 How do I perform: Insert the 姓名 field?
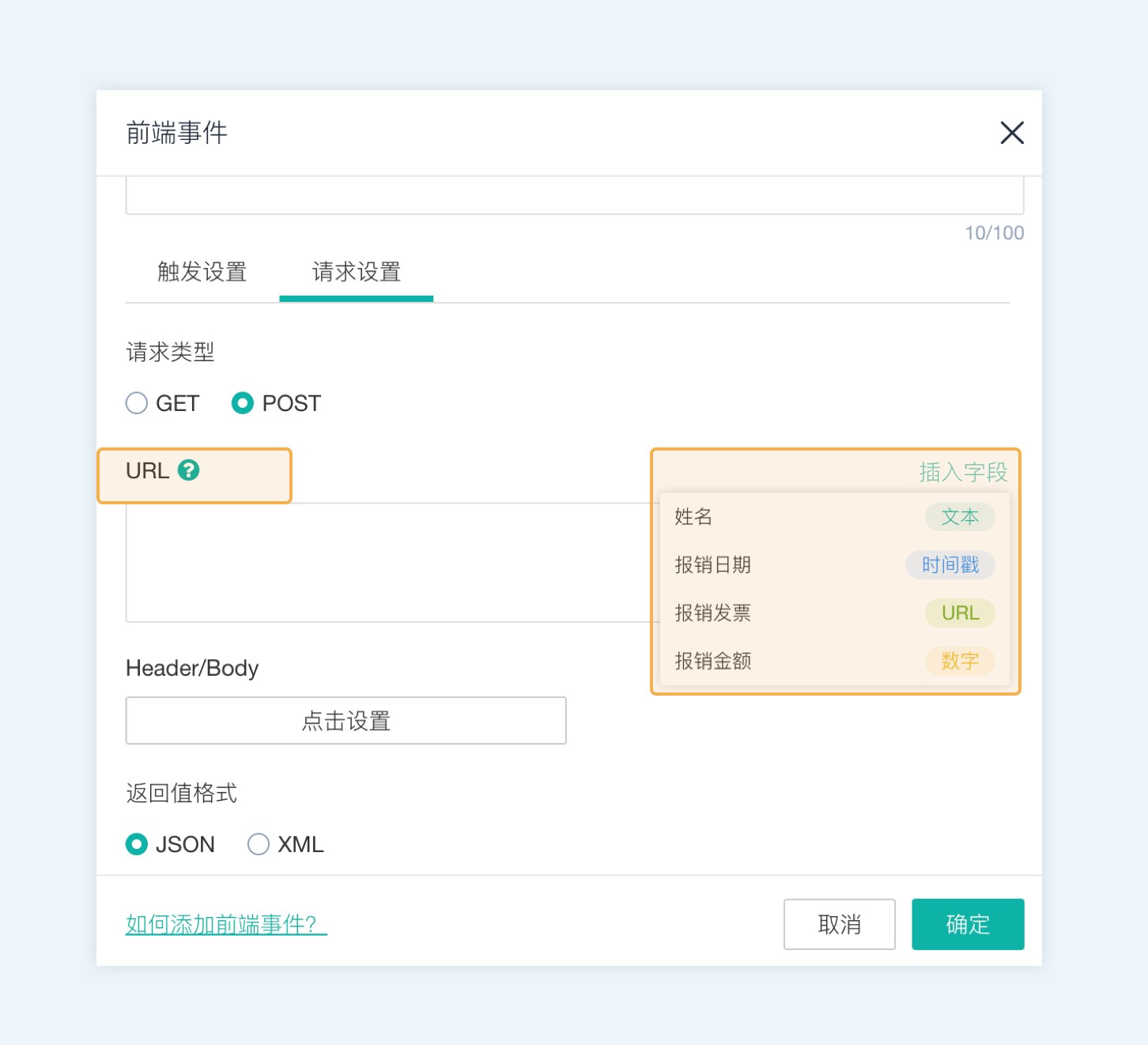point(694,517)
